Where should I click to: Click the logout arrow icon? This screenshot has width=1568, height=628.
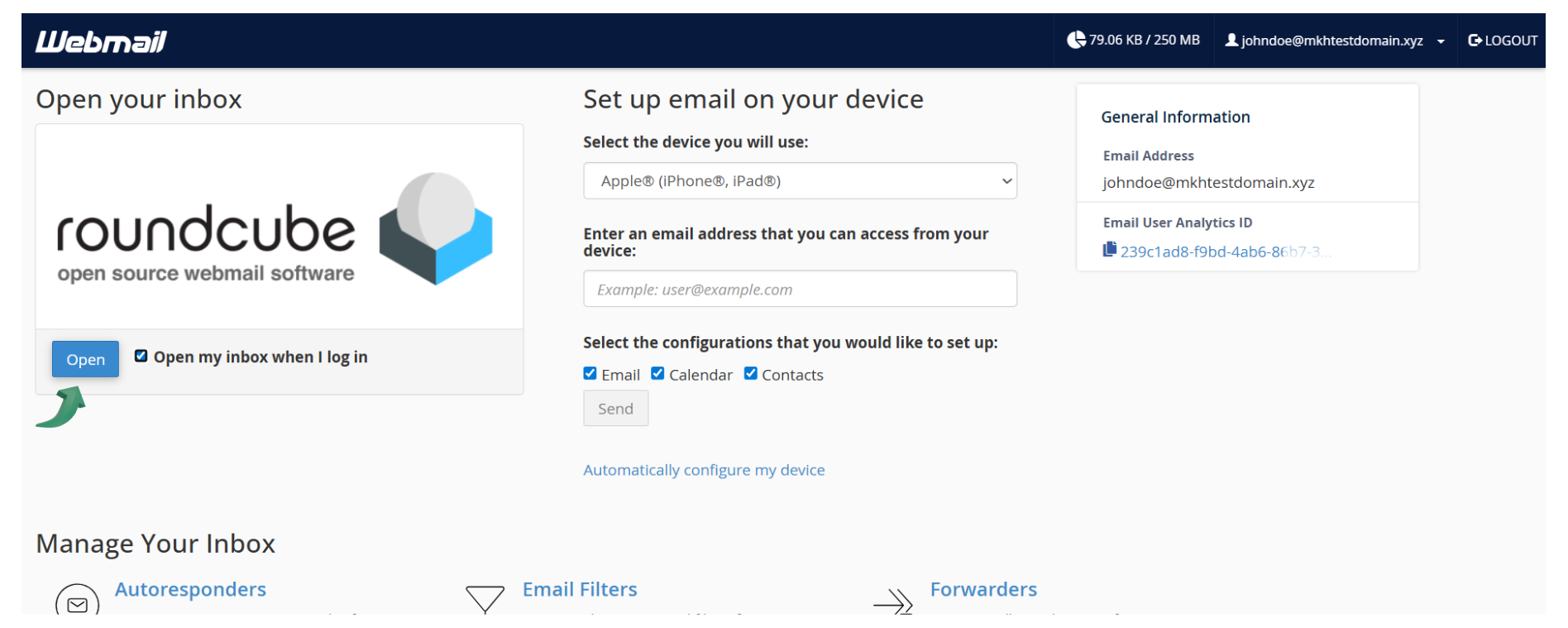pos(1475,40)
